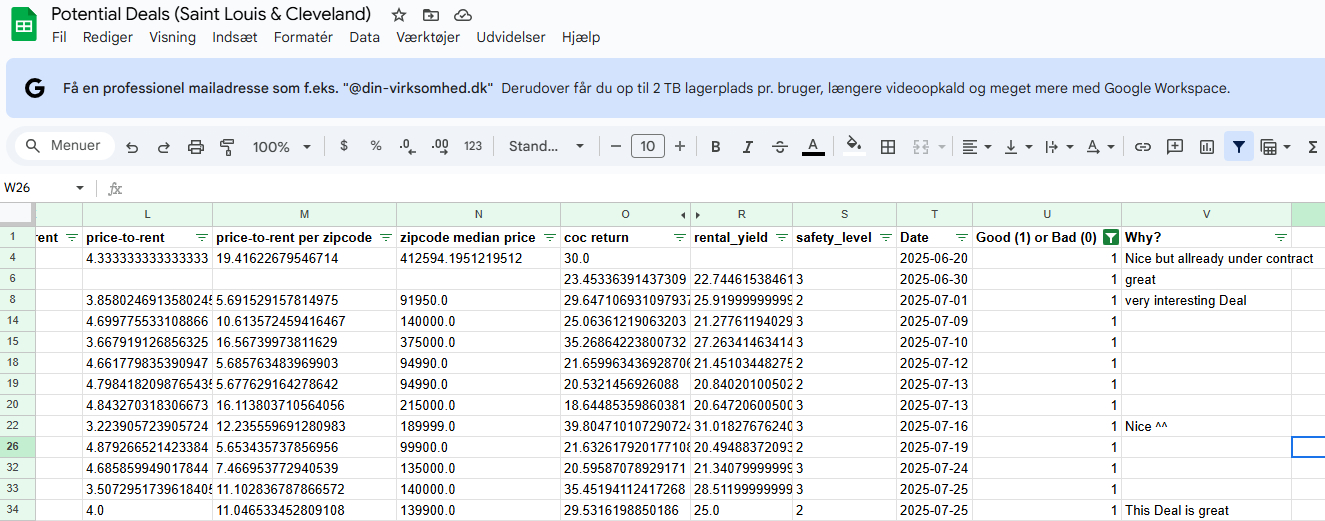View cloud document status icon
The image size is (1325, 521).
point(463,15)
